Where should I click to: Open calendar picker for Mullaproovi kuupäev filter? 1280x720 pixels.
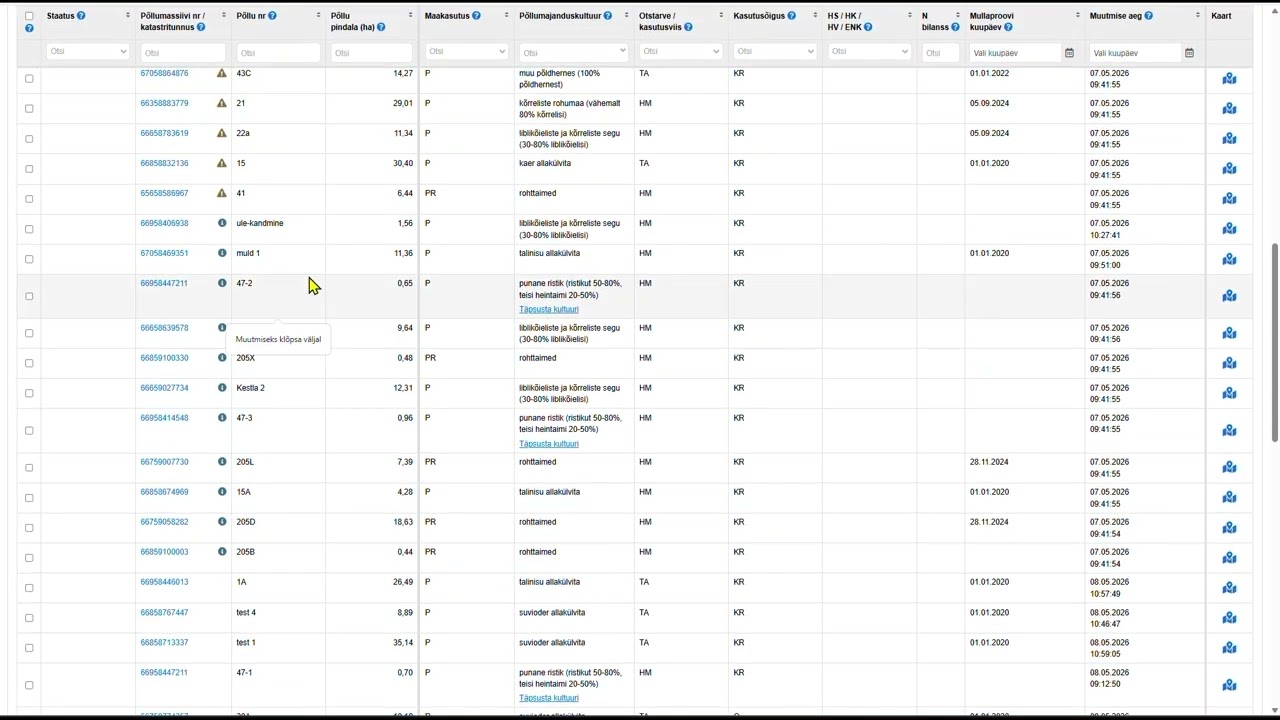[x=1069, y=52]
